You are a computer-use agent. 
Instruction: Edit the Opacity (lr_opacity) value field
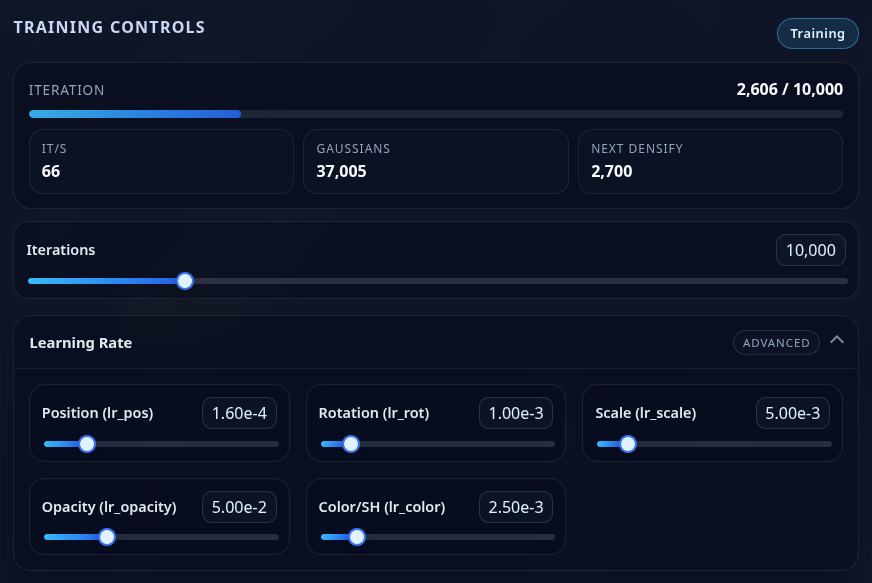[239, 507]
